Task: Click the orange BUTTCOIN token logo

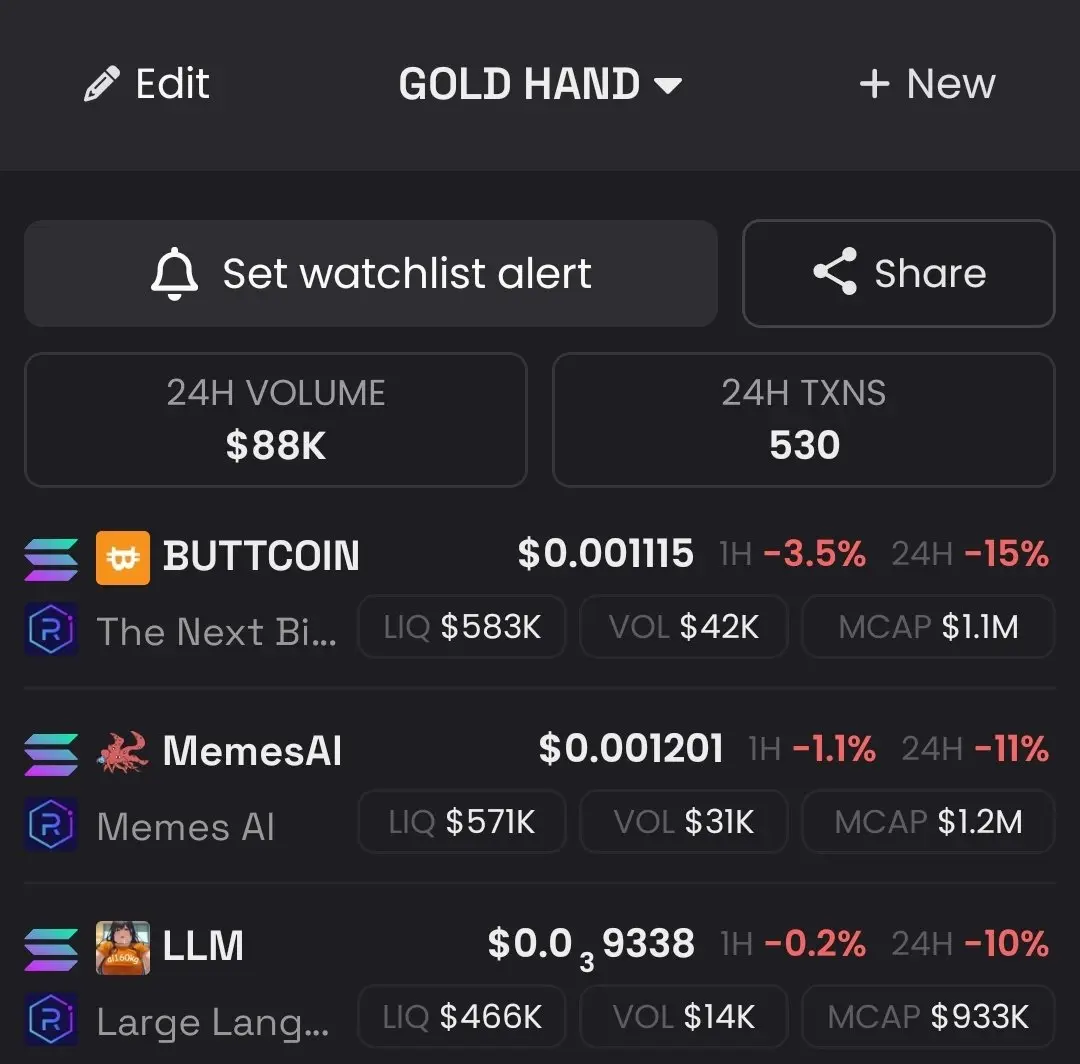Action: click(123, 558)
